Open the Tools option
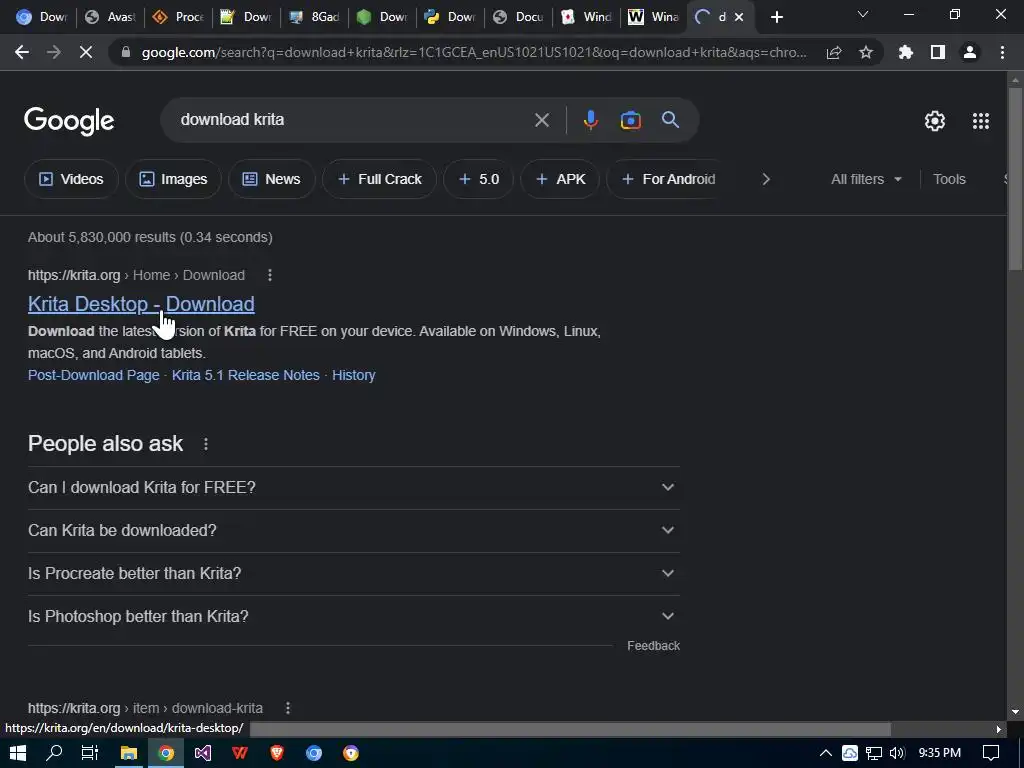 949,179
